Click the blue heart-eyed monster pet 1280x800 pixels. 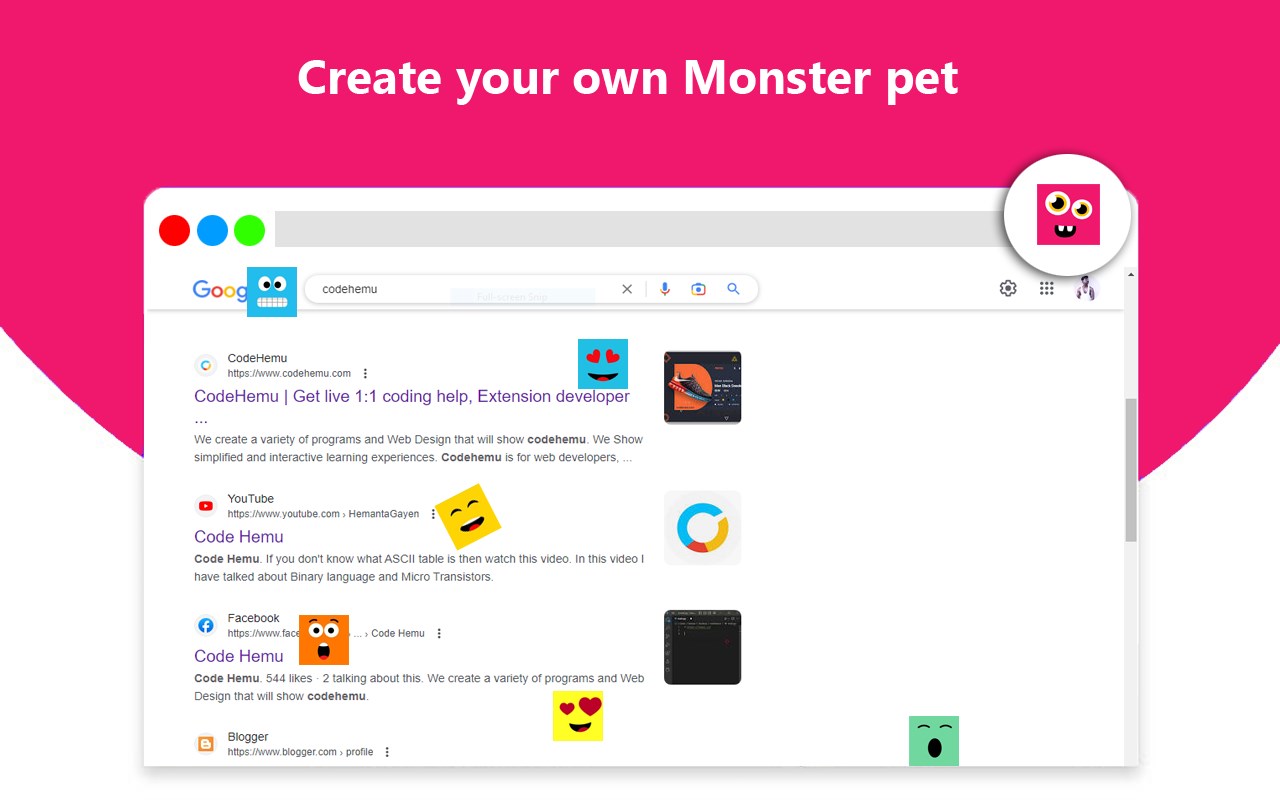point(603,364)
